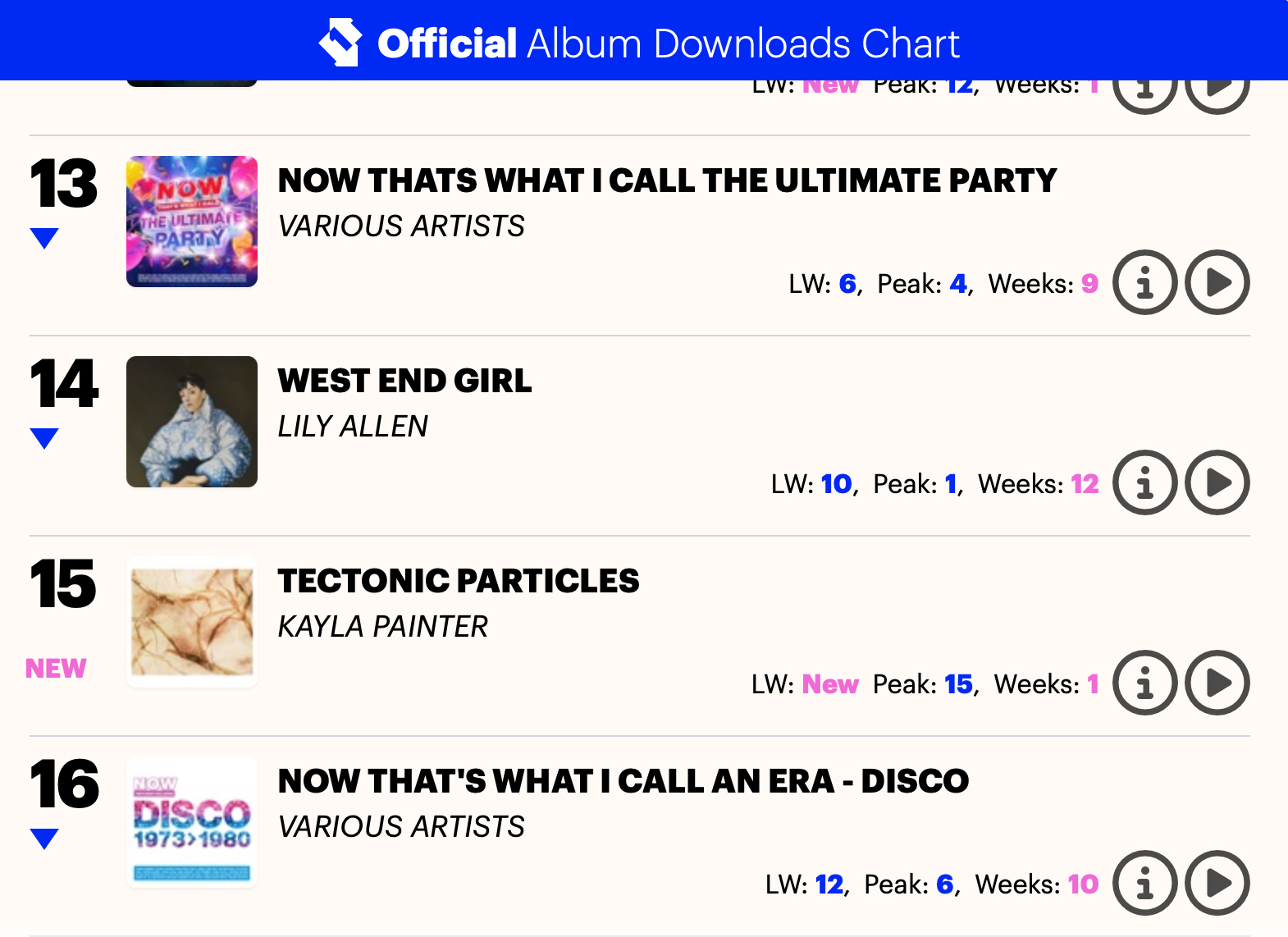Click the down arrow under position 14
1288x937 pixels.
[x=44, y=438]
